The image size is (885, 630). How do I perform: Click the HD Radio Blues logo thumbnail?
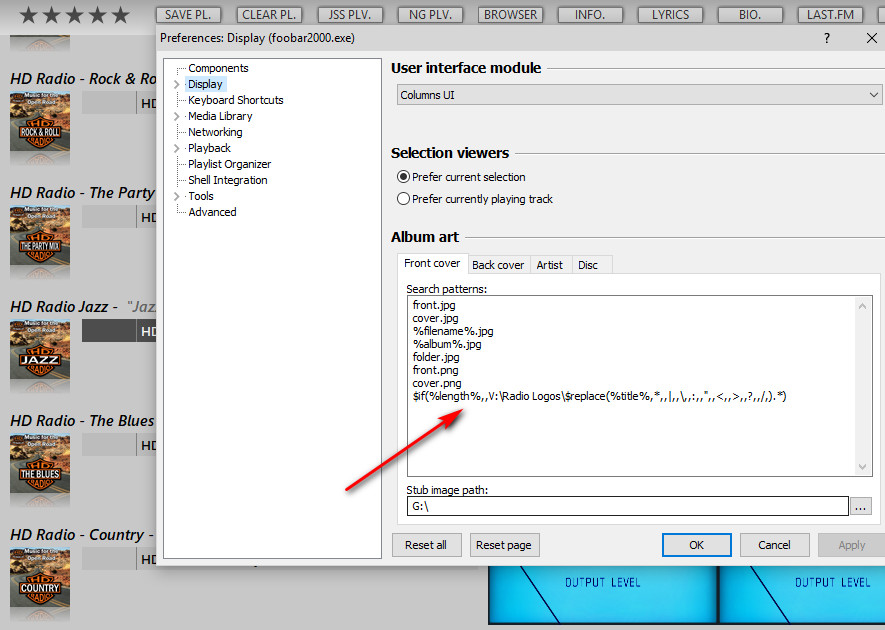pyautogui.click(x=40, y=470)
